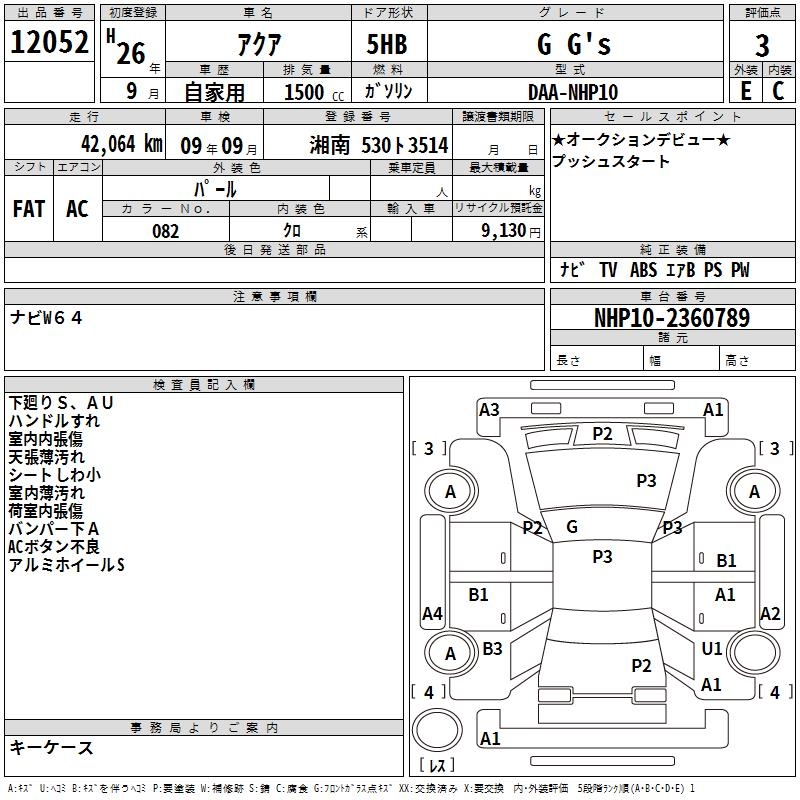Select the equipment list ナビ TV ABS エアB PS PW
Screen dimensions: 800x800
tap(655, 270)
